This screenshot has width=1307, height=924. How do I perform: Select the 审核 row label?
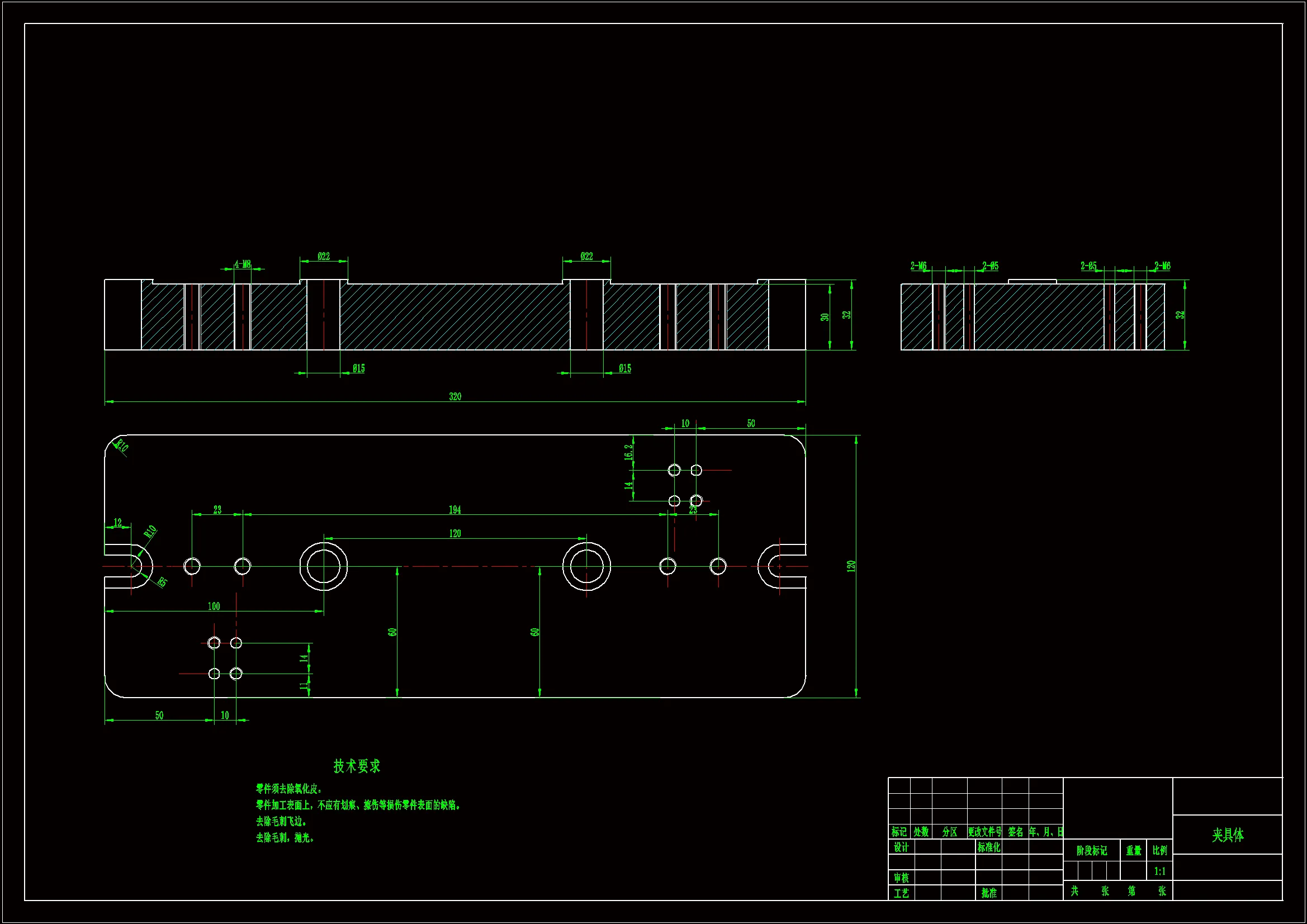pos(901,877)
